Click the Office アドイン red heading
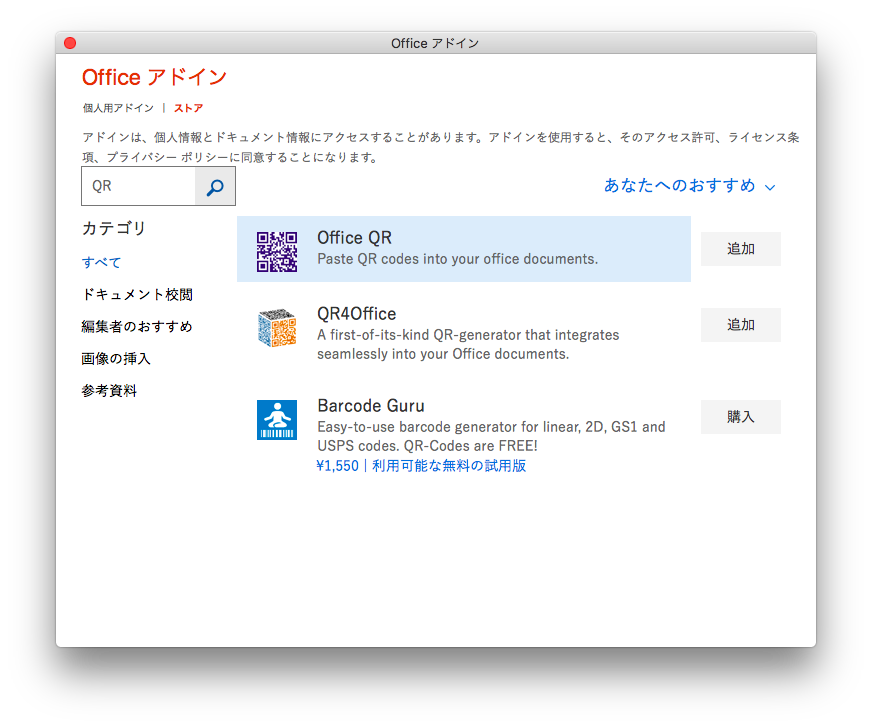The width and height of the screenshot is (872, 727). (x=155, y=77)
